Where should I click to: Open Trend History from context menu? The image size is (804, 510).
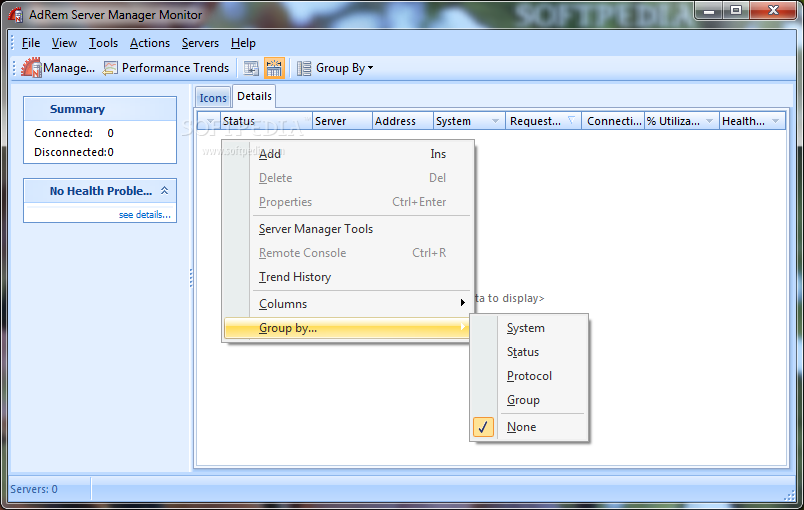point(347,277)
